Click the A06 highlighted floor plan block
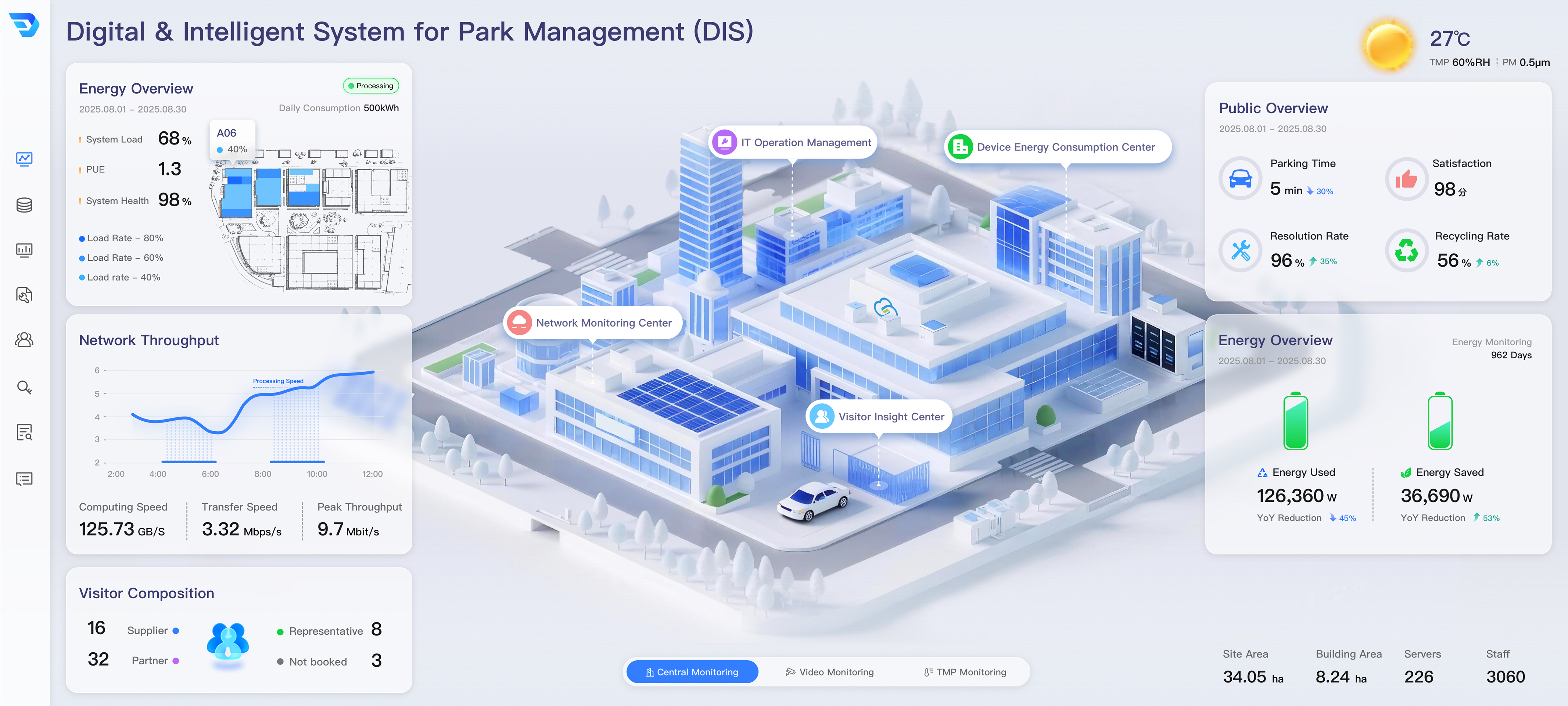The height and width of the screenshot is (706, 1568). pos(236,193)
